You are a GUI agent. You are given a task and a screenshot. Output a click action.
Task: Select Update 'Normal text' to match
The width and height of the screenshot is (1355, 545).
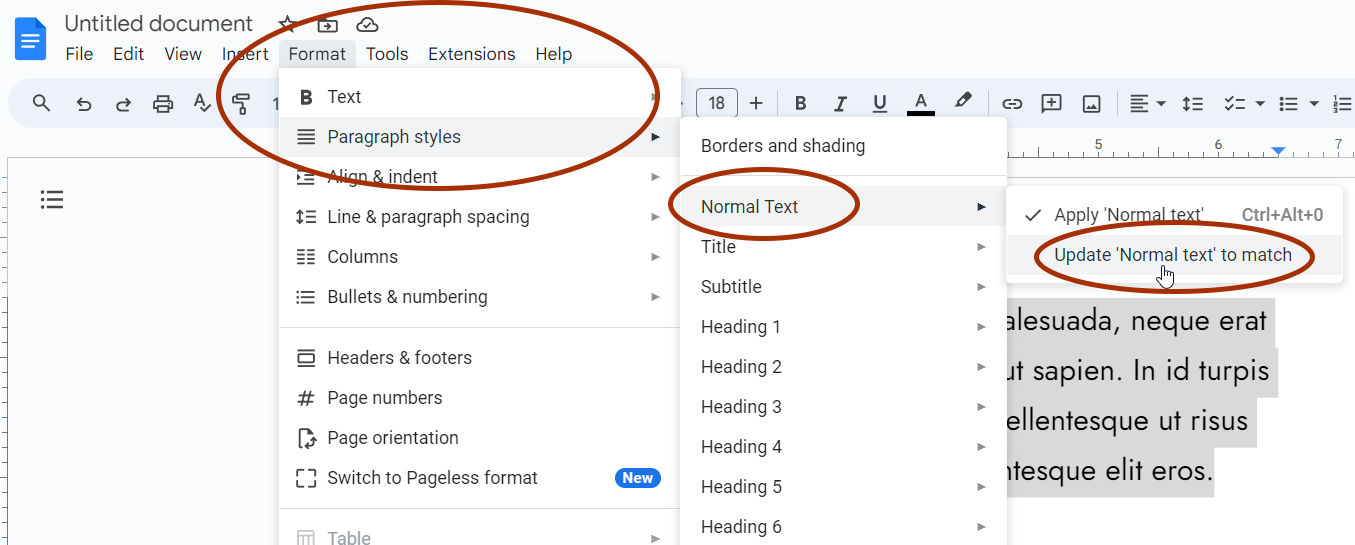[x=1174, y=255]
